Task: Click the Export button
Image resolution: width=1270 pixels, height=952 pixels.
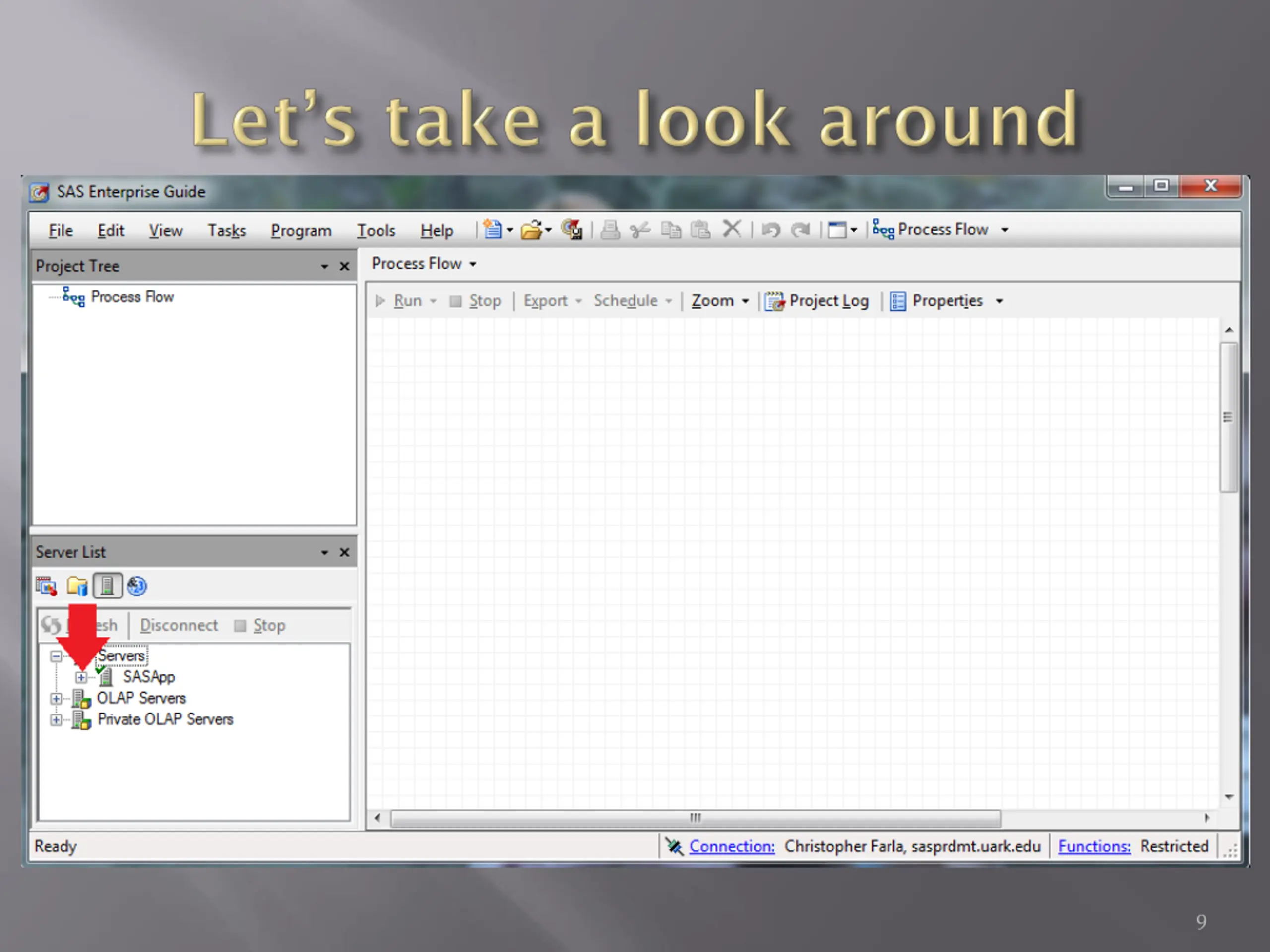Action: tap(545, 300)
